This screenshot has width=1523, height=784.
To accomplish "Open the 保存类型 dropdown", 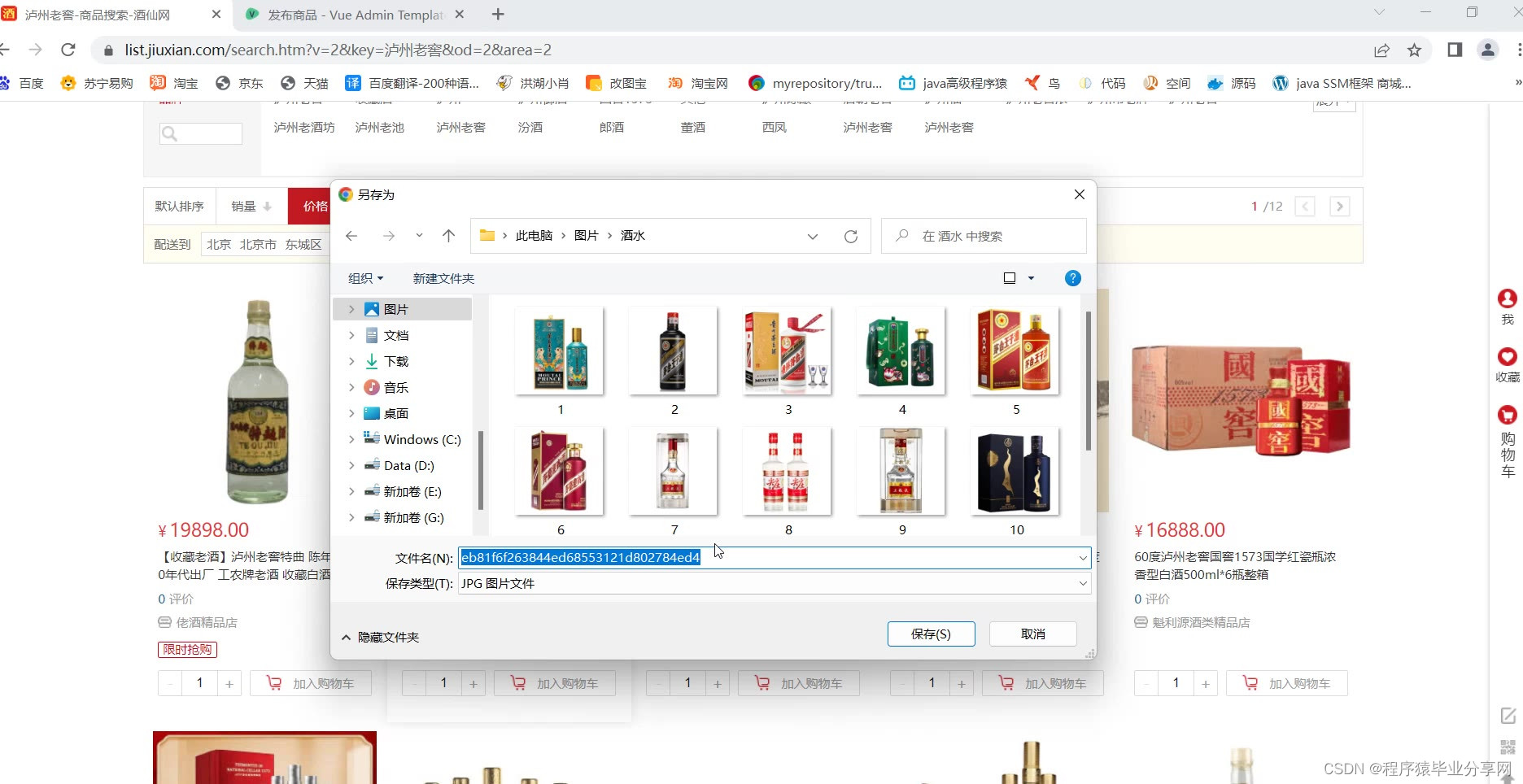I will [1082, 583].
